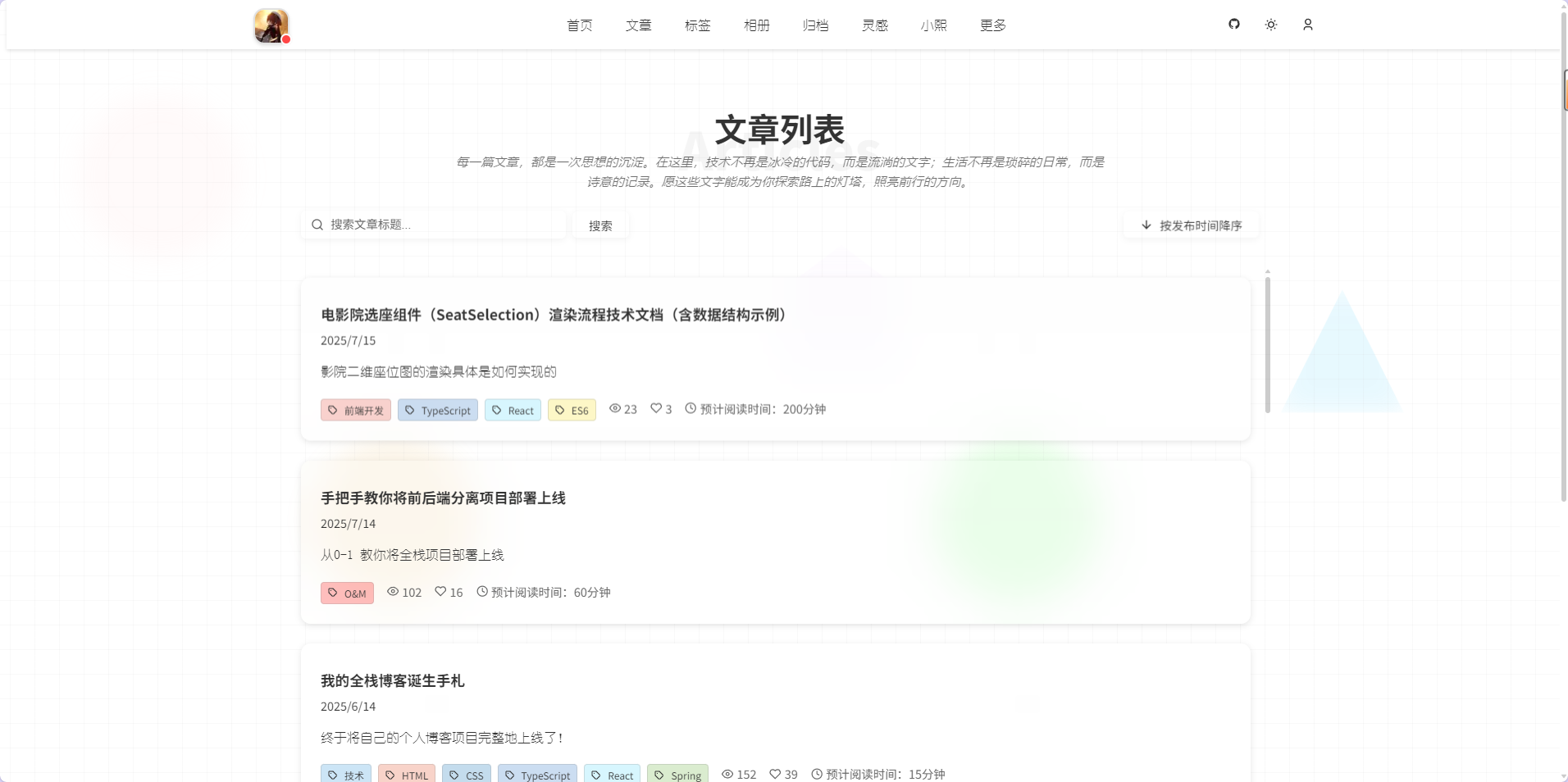The width and height of the screenshot is (1568, 782).
Task: Open the GitHub profile icon
Action: tap(1234, 25)
